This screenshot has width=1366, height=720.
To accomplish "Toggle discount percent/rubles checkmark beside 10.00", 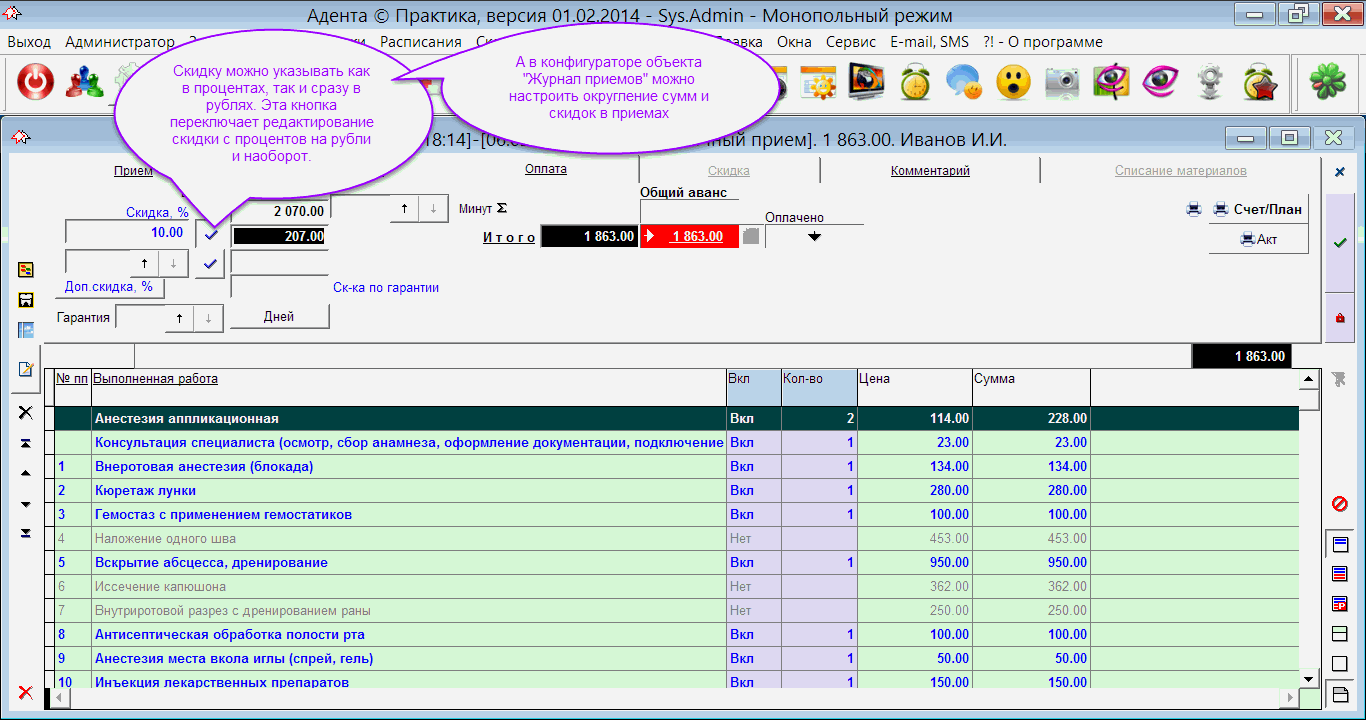I will click(210, 235).
